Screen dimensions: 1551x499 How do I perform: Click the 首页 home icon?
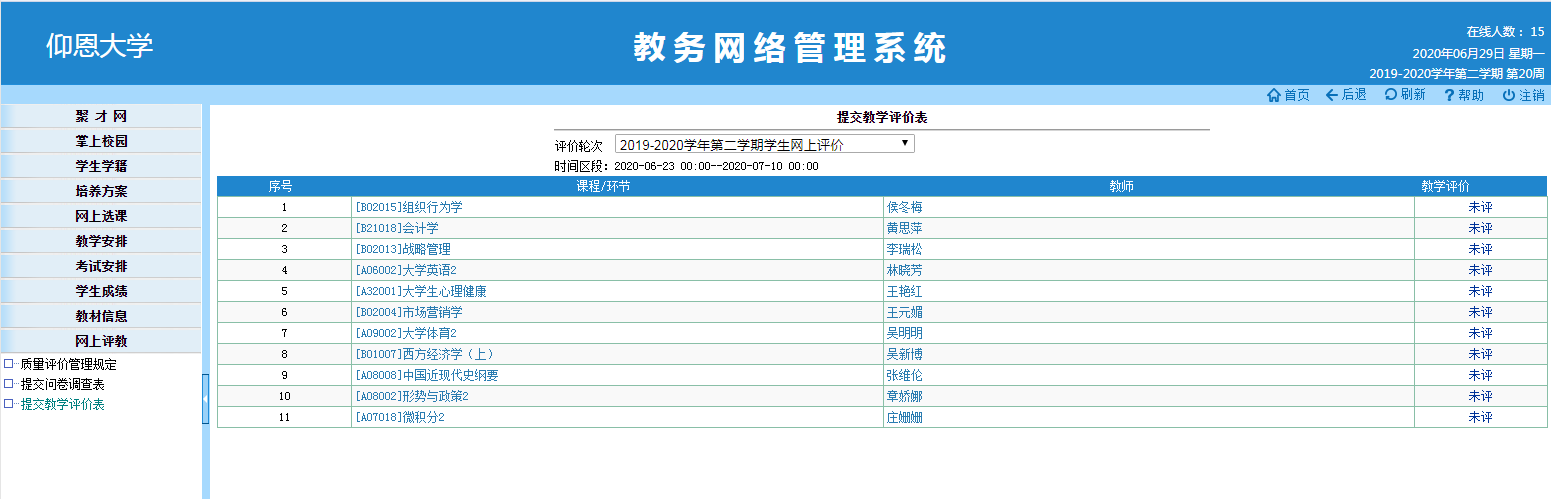(1274, 95)
